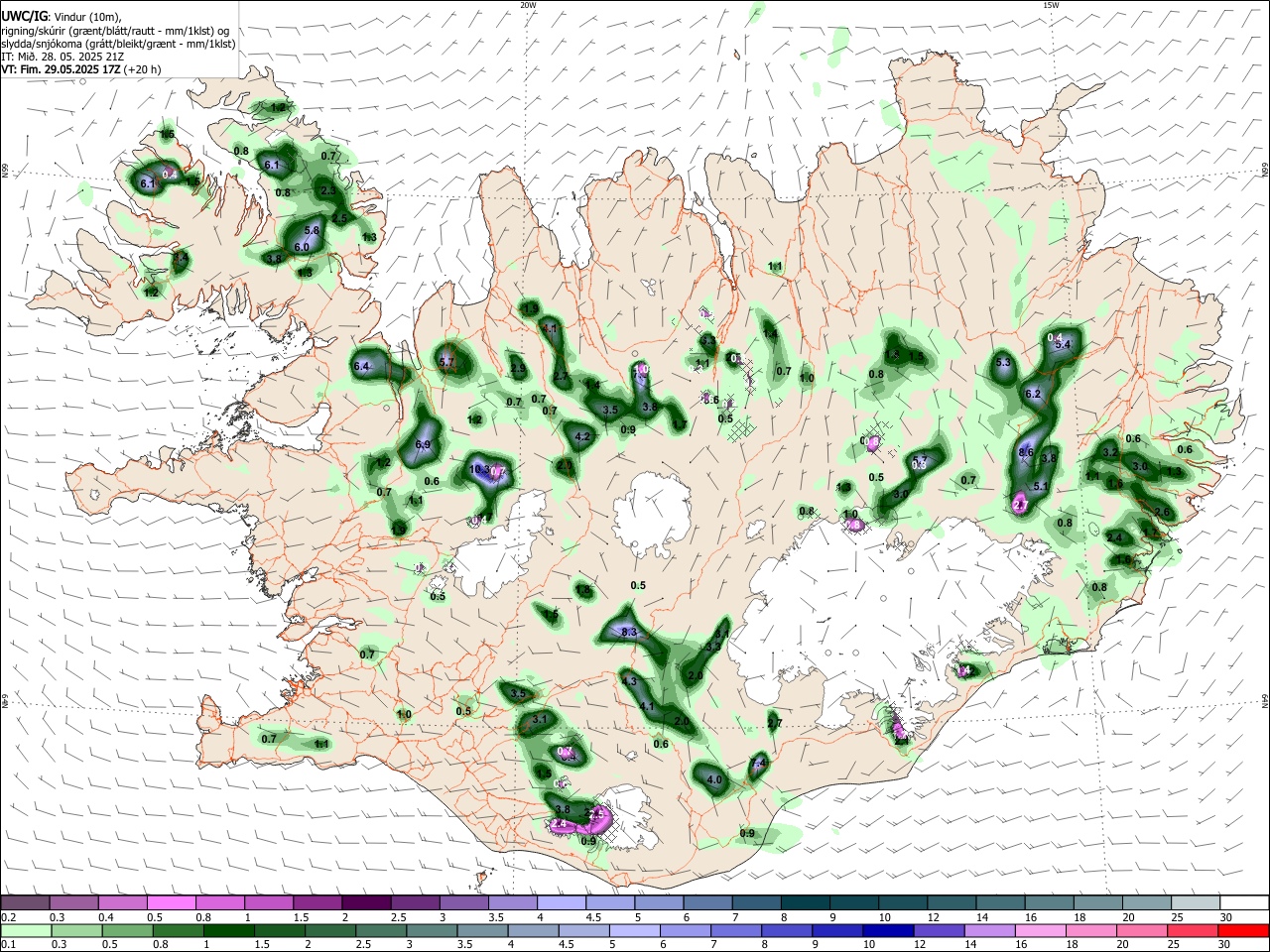This screenshot has height=952, width=1270.
Task: Click the darkest purple 2 swatch in upper legend row
Action: (x=366, y=903)
